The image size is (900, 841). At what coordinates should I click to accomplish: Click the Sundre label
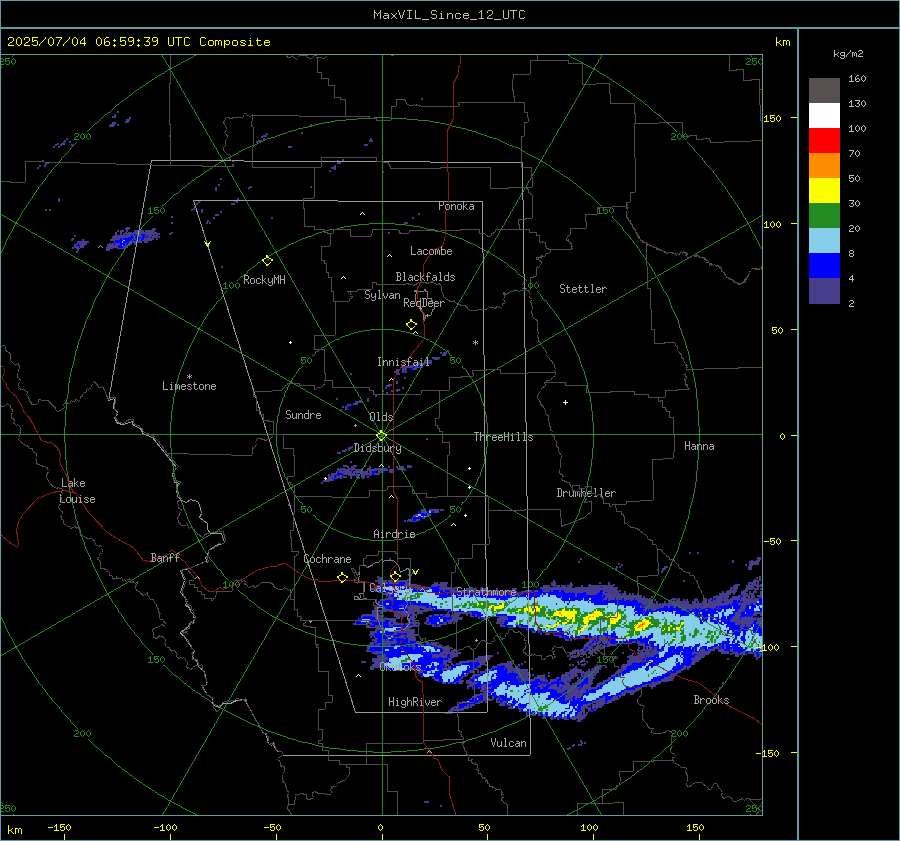coord(303,415)
